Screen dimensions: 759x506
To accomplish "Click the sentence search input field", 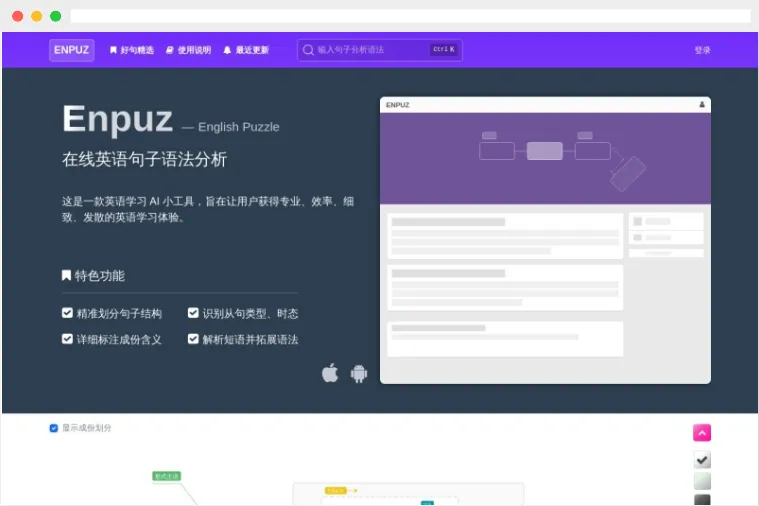I will pyautogui.click(x=380, y=50).
